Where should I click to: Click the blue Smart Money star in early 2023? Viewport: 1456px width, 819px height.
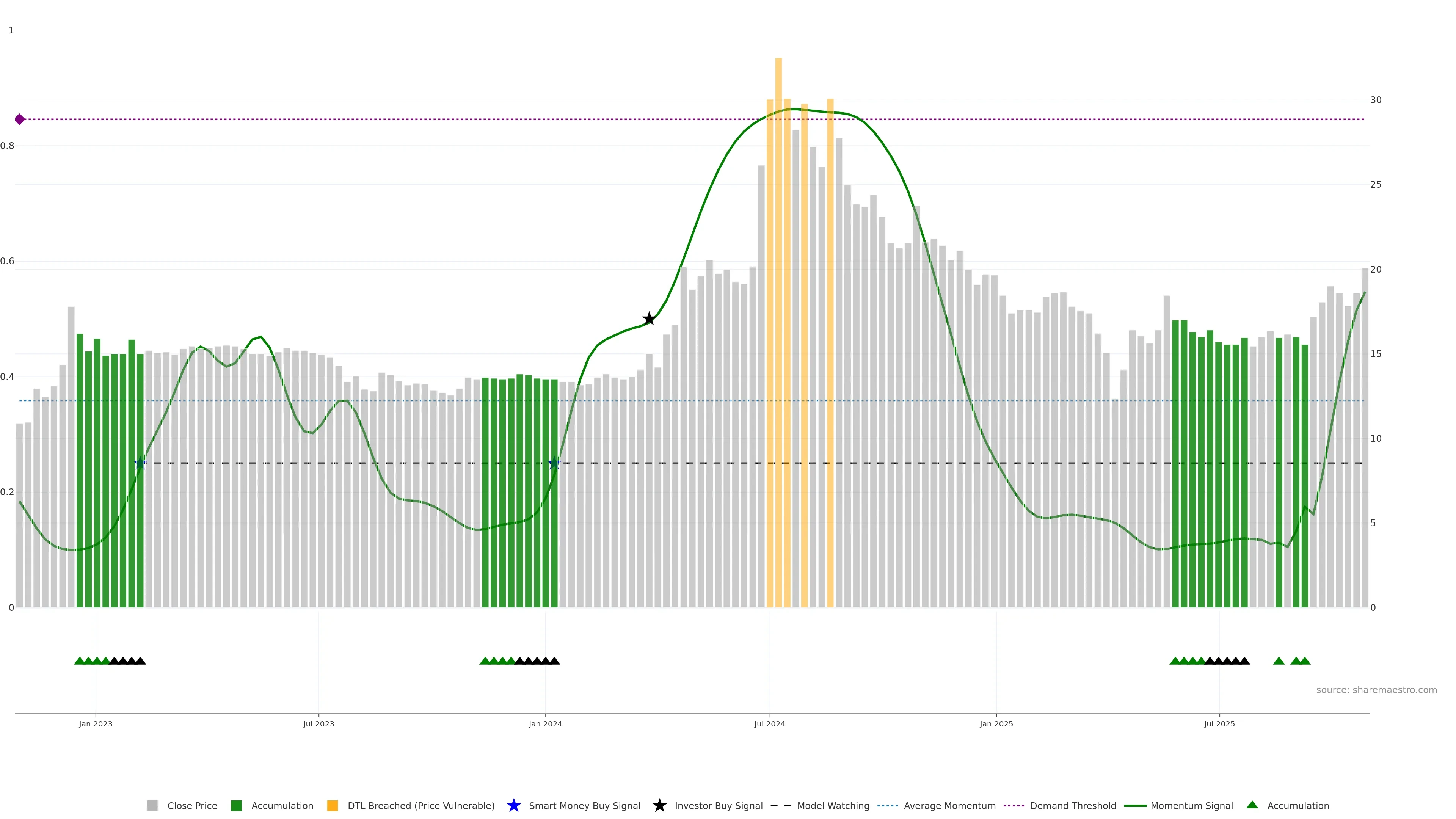point(140,463)
